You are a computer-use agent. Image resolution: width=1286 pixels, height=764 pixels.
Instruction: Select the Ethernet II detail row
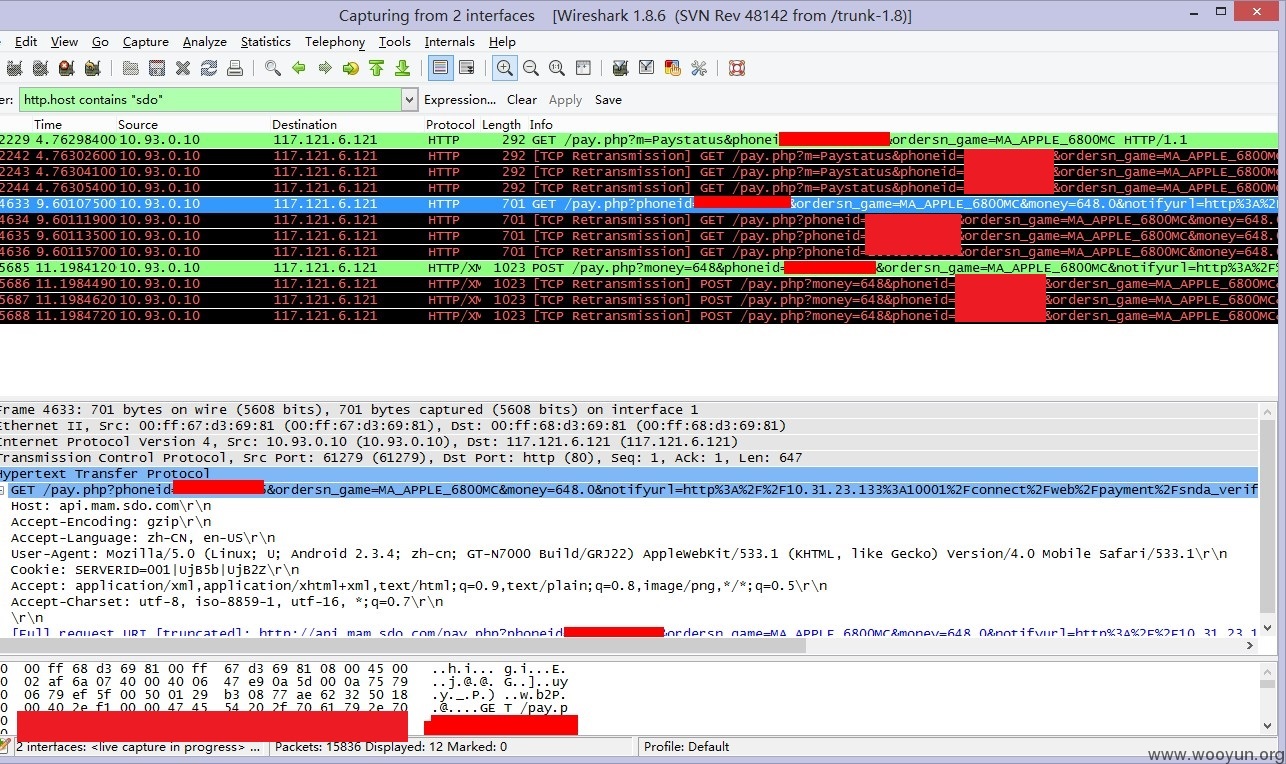click(x=630, y=426)
